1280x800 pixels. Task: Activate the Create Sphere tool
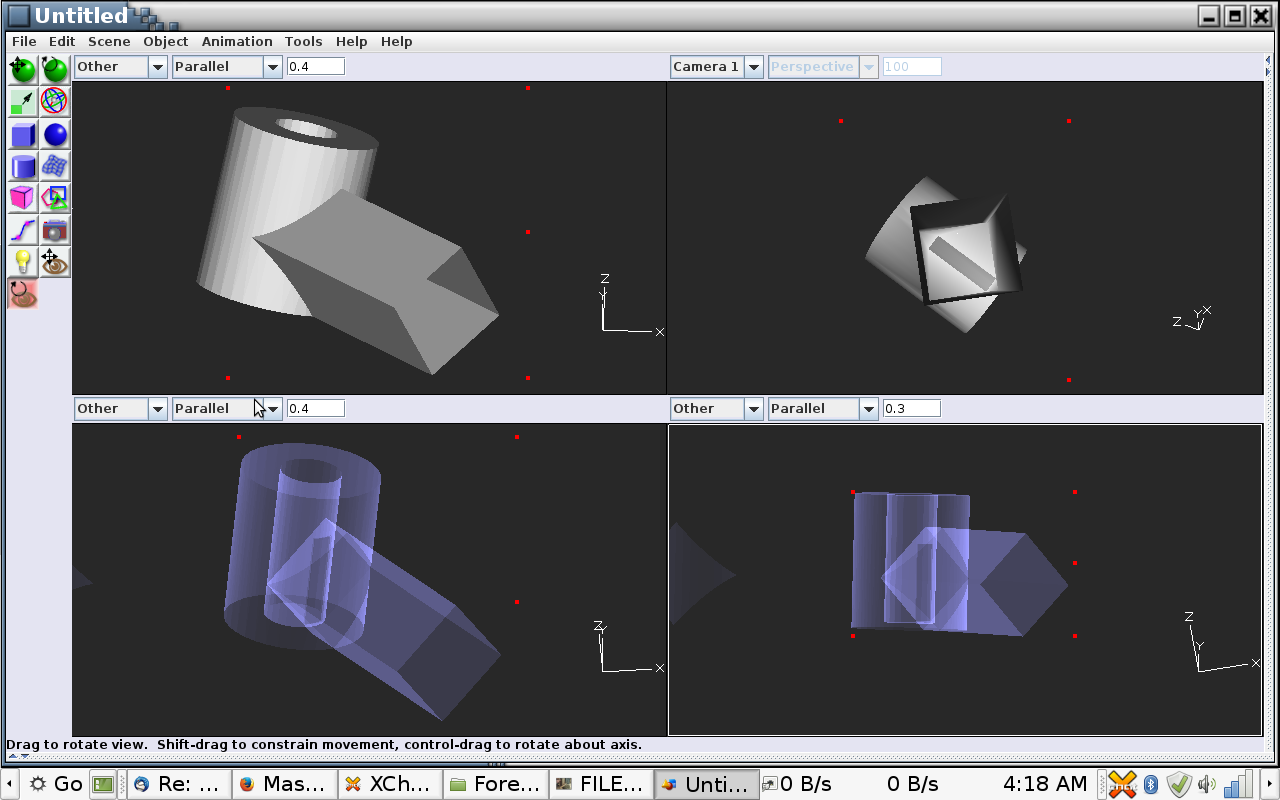[55, 134]
